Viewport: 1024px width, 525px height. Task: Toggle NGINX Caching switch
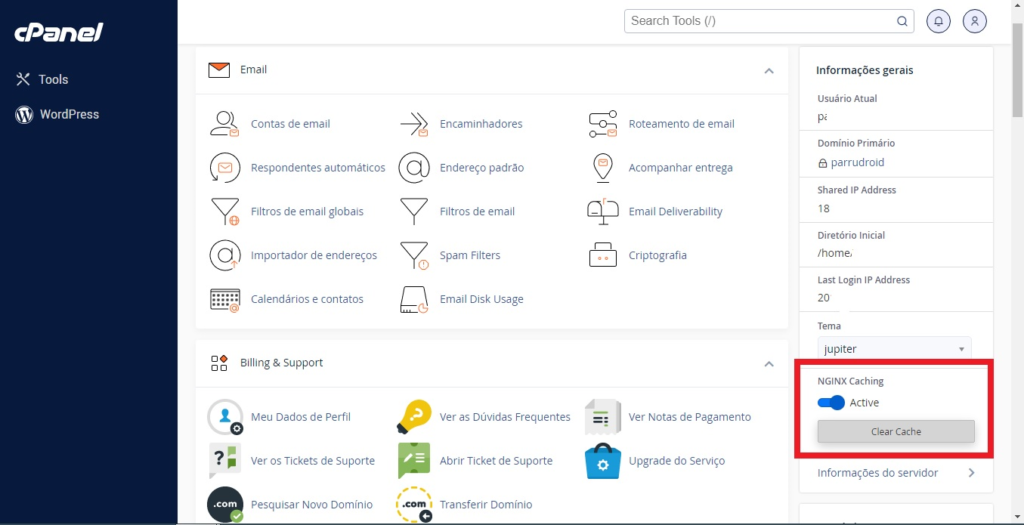[x=831, y=402]
